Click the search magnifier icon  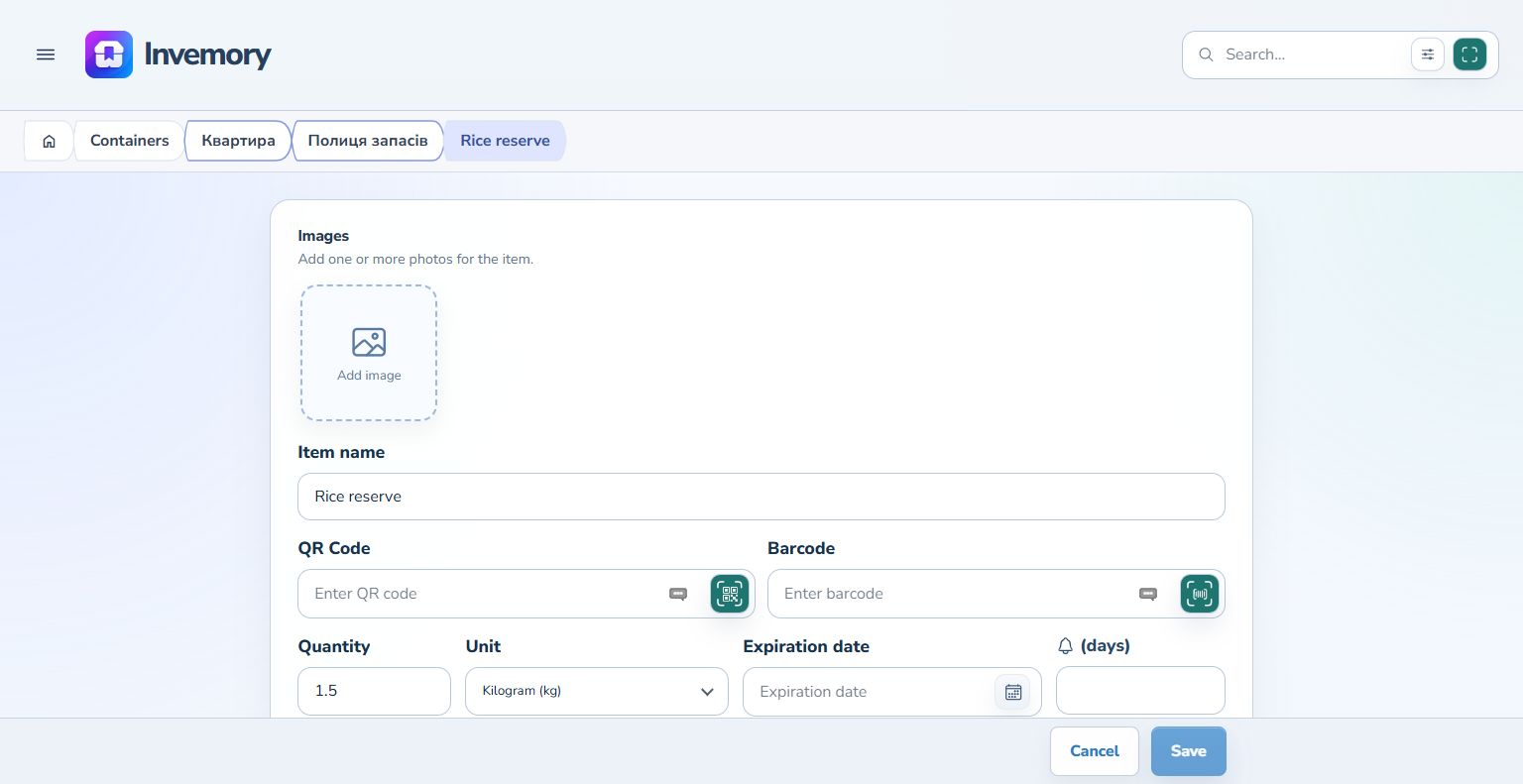click(x=1206, y=55)
